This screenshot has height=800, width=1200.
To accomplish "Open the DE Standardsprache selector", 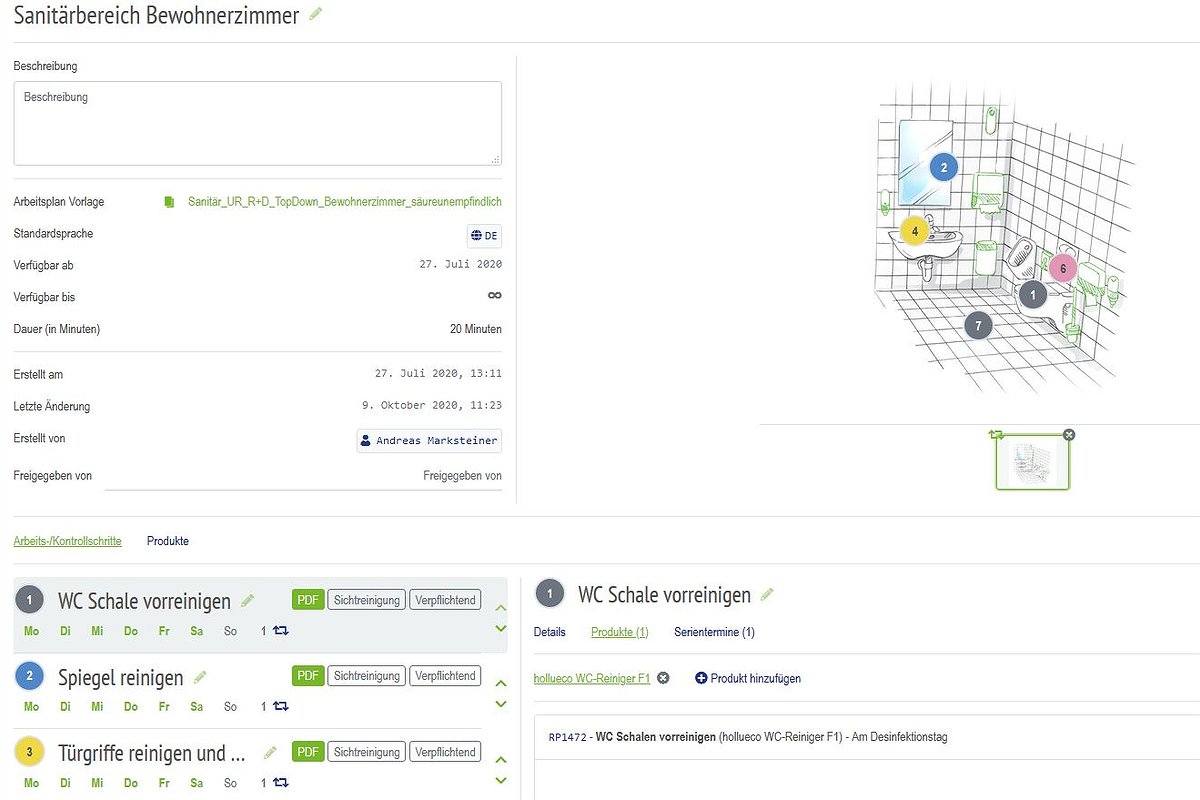I will (484, 236).
